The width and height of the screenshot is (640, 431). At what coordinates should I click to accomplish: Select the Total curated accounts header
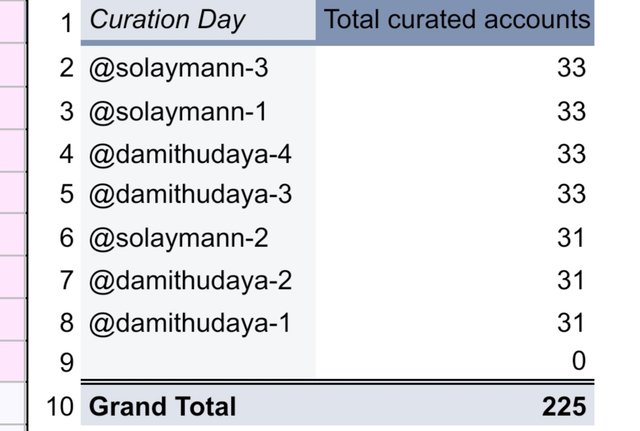click(x=457, y=20)
